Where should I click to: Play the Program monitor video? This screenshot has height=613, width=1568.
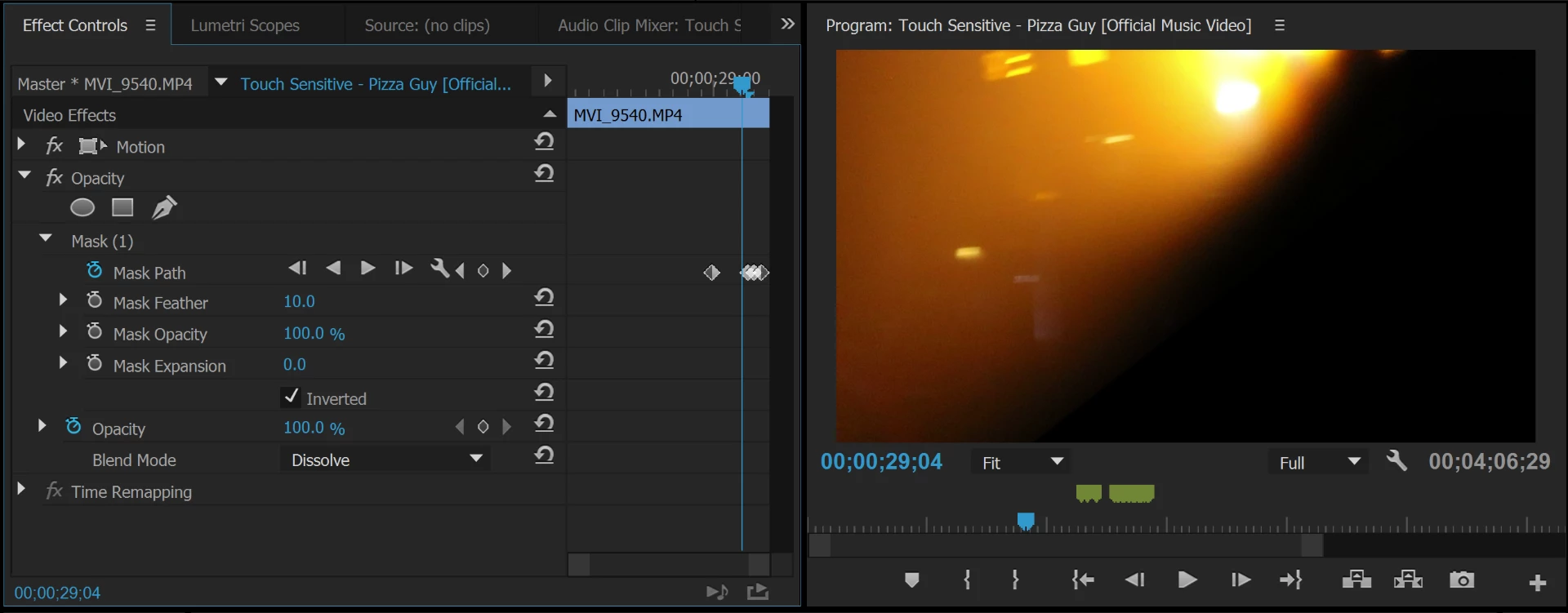[x=1188, y=580]
